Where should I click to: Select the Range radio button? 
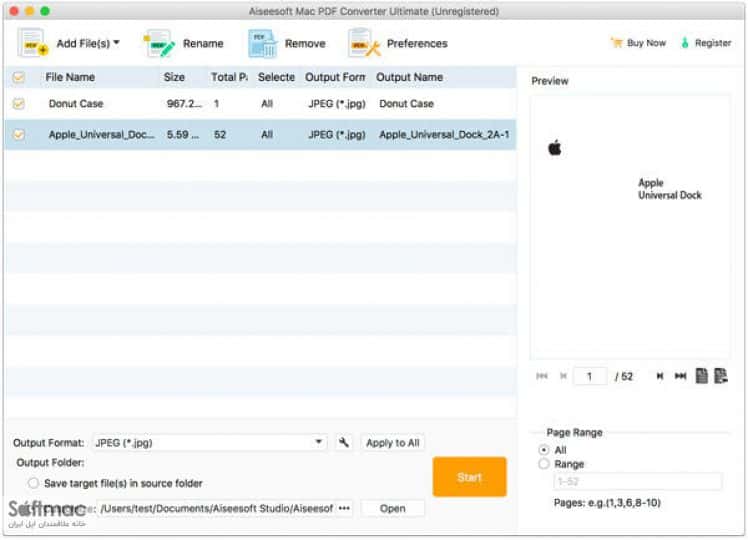[x=544, y=464]
